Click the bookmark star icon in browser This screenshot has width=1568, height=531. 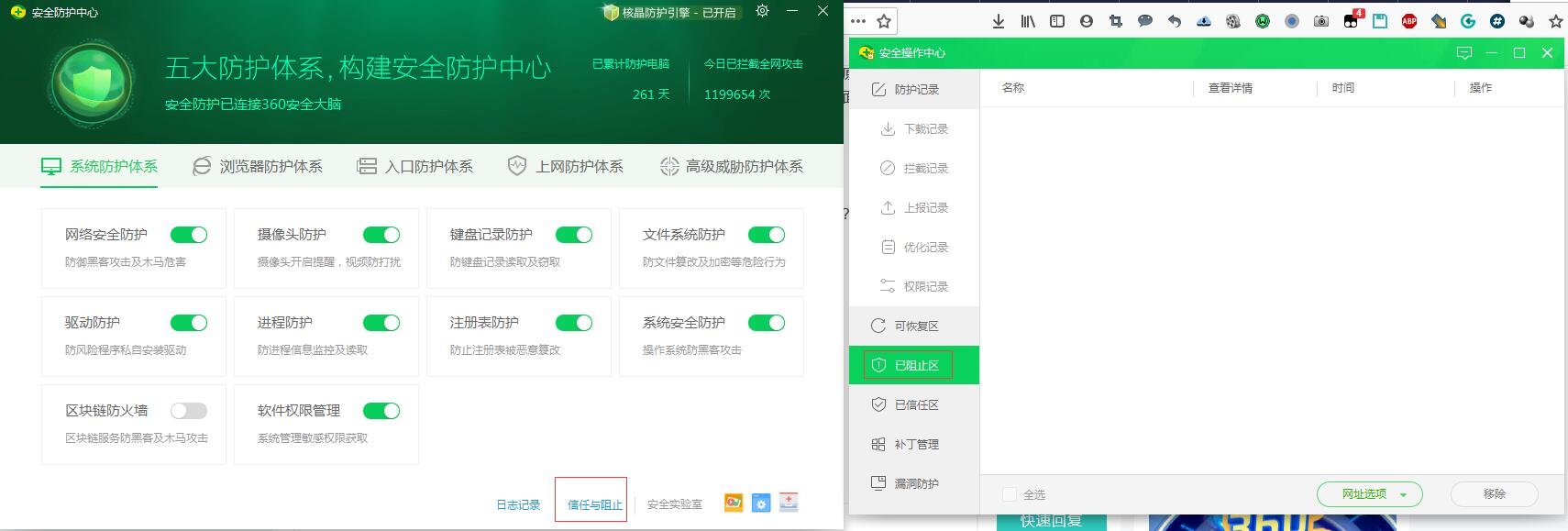pos(884,21)
